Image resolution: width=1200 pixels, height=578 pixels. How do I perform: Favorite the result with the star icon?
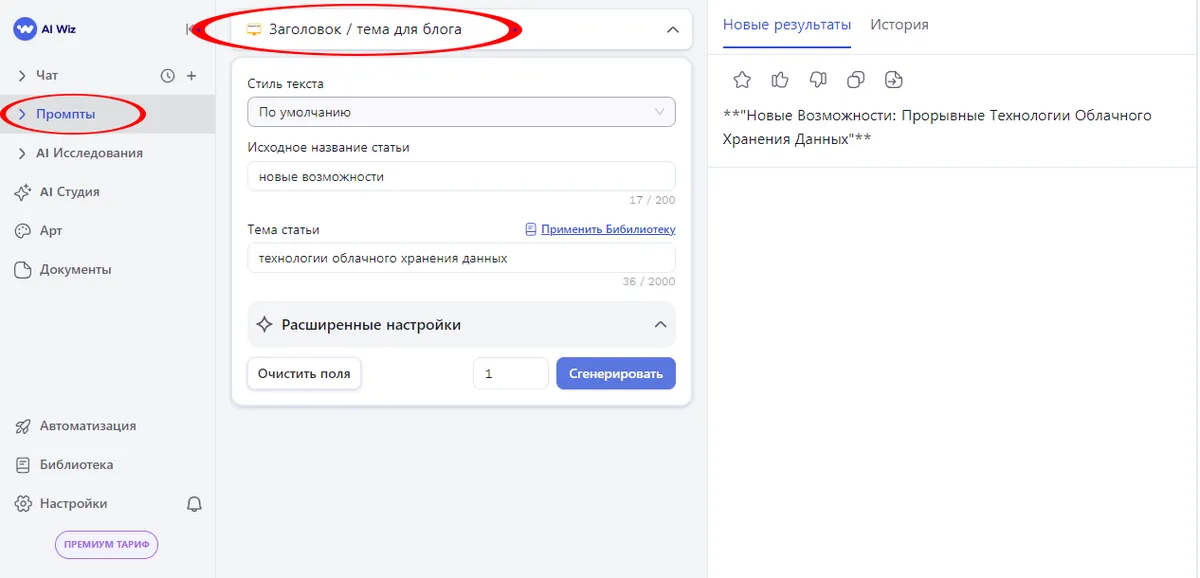(x=741, y=79)
